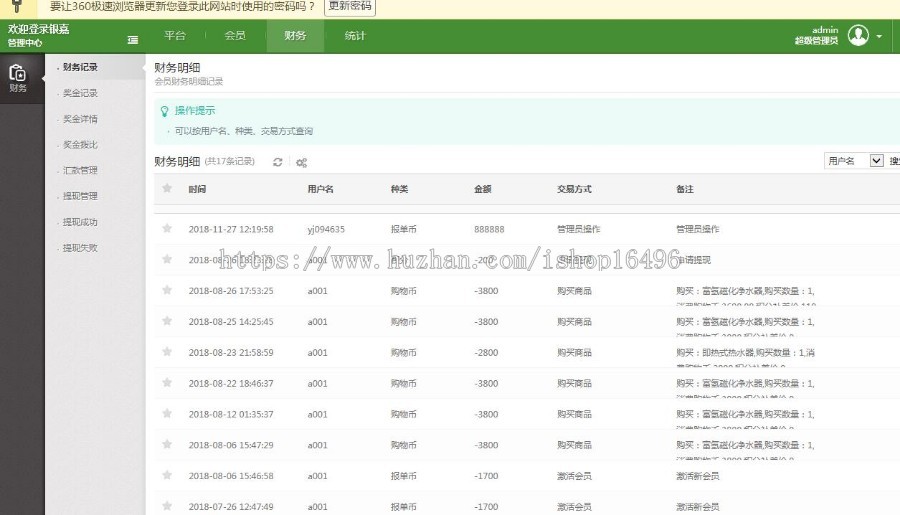The height and width of the screenshot is (515, 900).
Task: Select 奖金详情 in the sidebar
Action: pos(80,119)
